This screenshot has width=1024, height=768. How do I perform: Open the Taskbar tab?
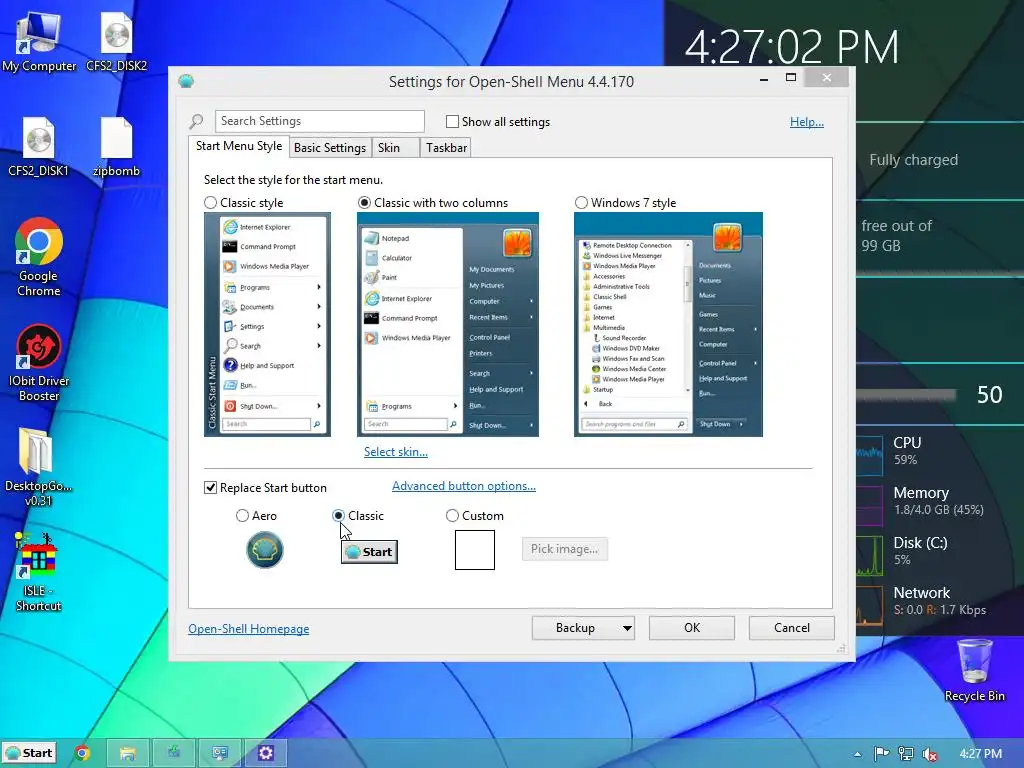click(446, 148)
